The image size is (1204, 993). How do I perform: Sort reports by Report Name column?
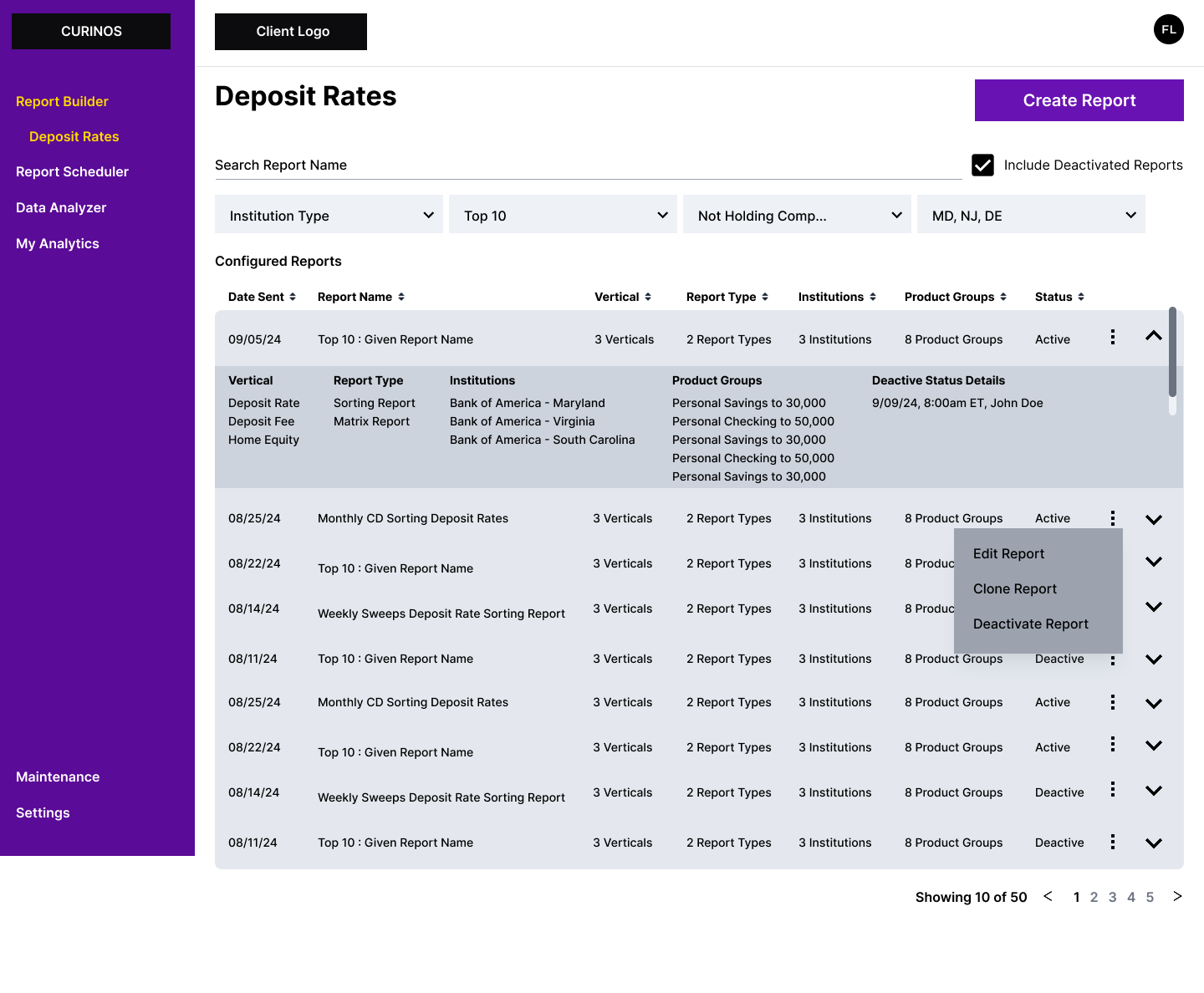pos(401,297)
